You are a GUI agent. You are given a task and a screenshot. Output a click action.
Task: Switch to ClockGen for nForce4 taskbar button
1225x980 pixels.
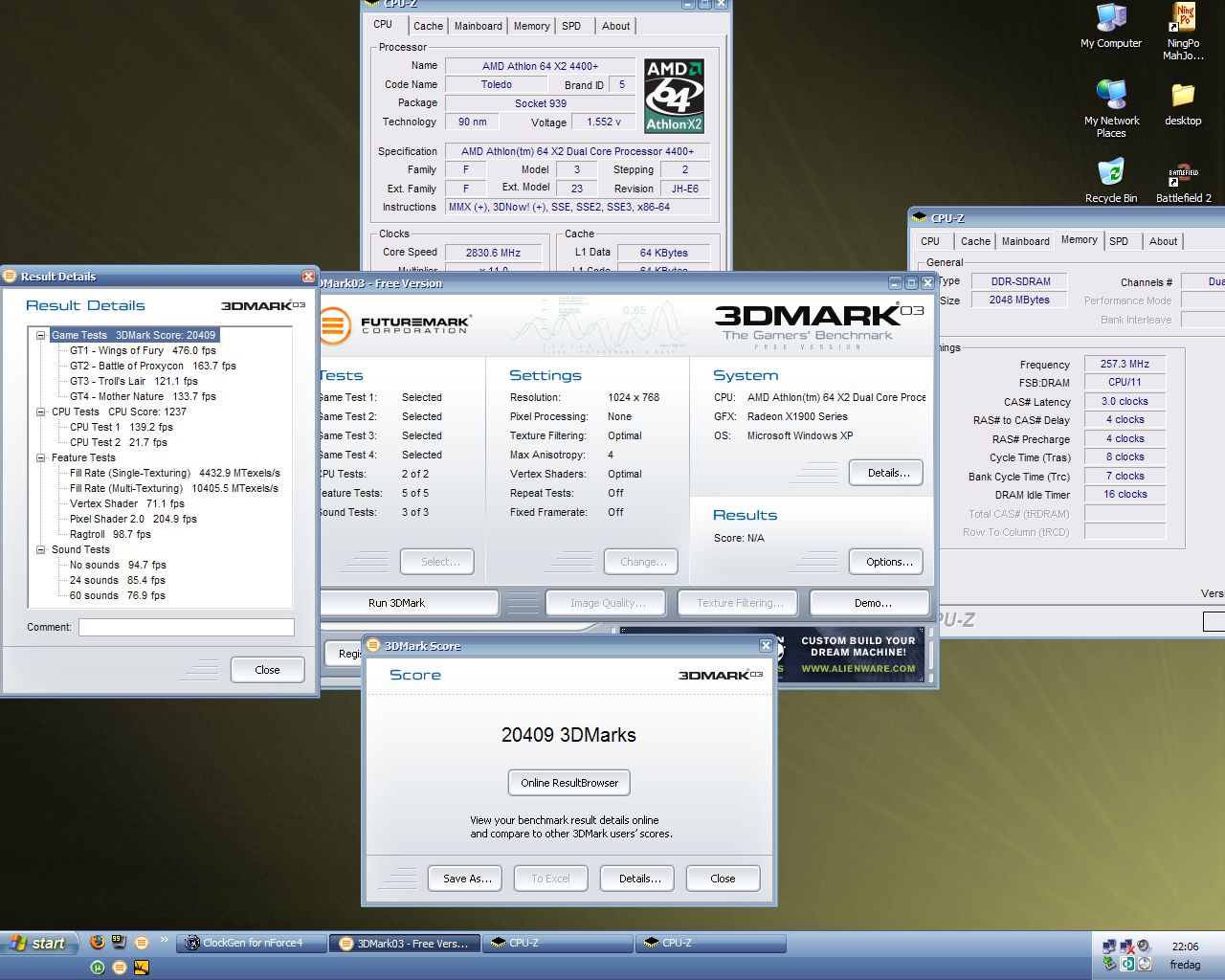point(253,943)
